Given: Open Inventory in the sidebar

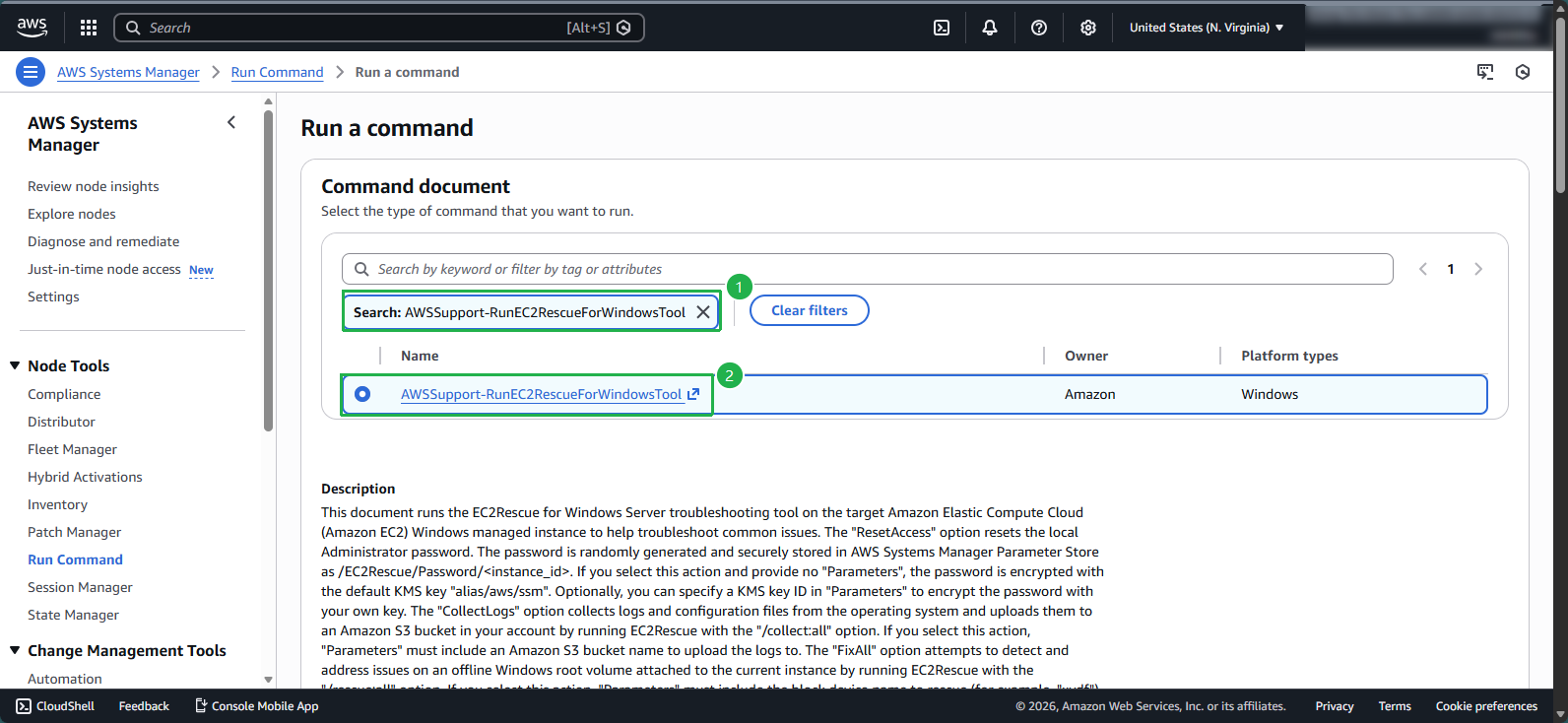Looking at the screenshot, I should tap(57, 504).
